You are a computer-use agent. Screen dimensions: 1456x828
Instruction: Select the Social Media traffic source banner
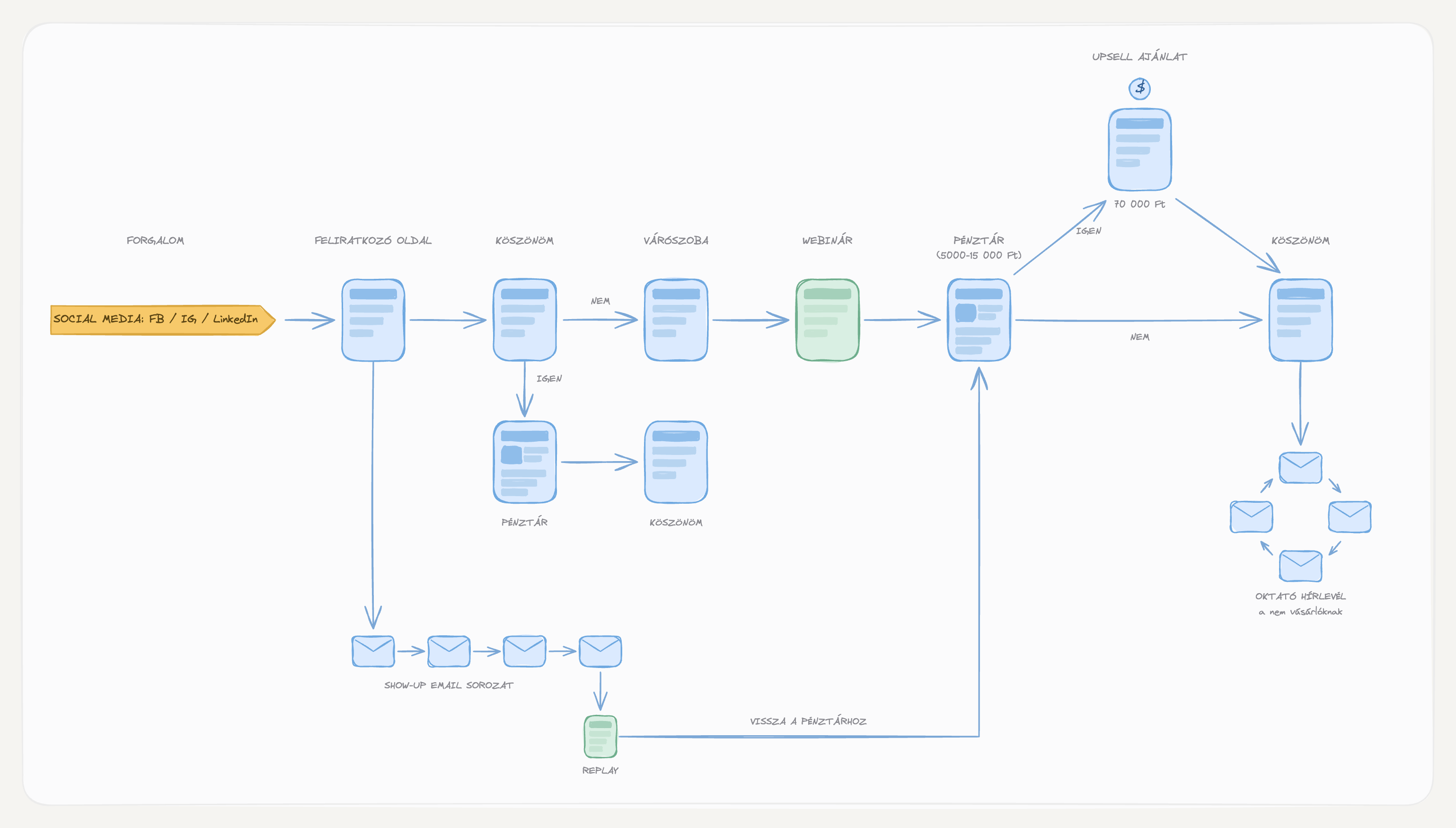[x=162, y=320]
